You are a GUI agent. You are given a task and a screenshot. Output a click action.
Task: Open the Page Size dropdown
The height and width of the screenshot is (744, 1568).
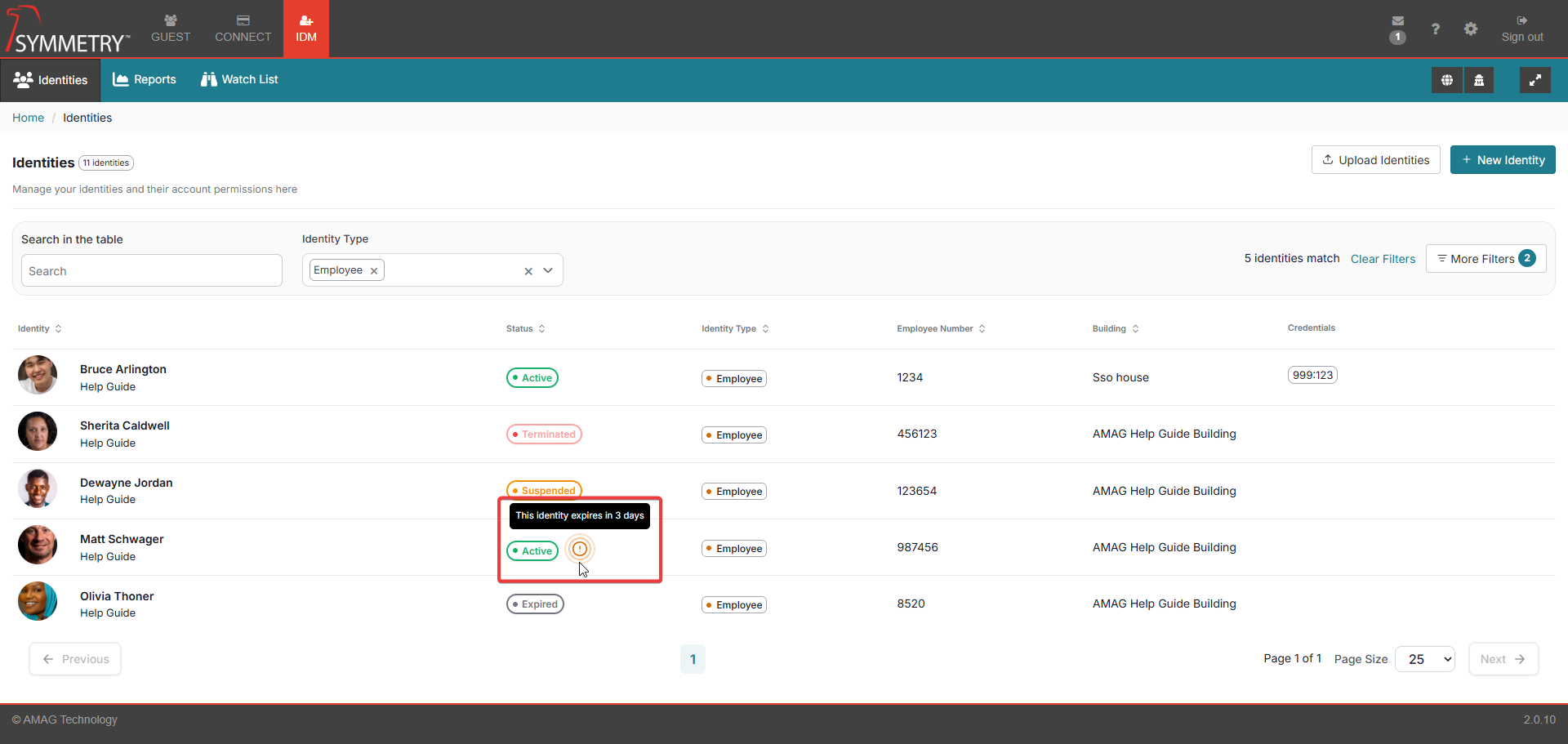coord(1424,659)
